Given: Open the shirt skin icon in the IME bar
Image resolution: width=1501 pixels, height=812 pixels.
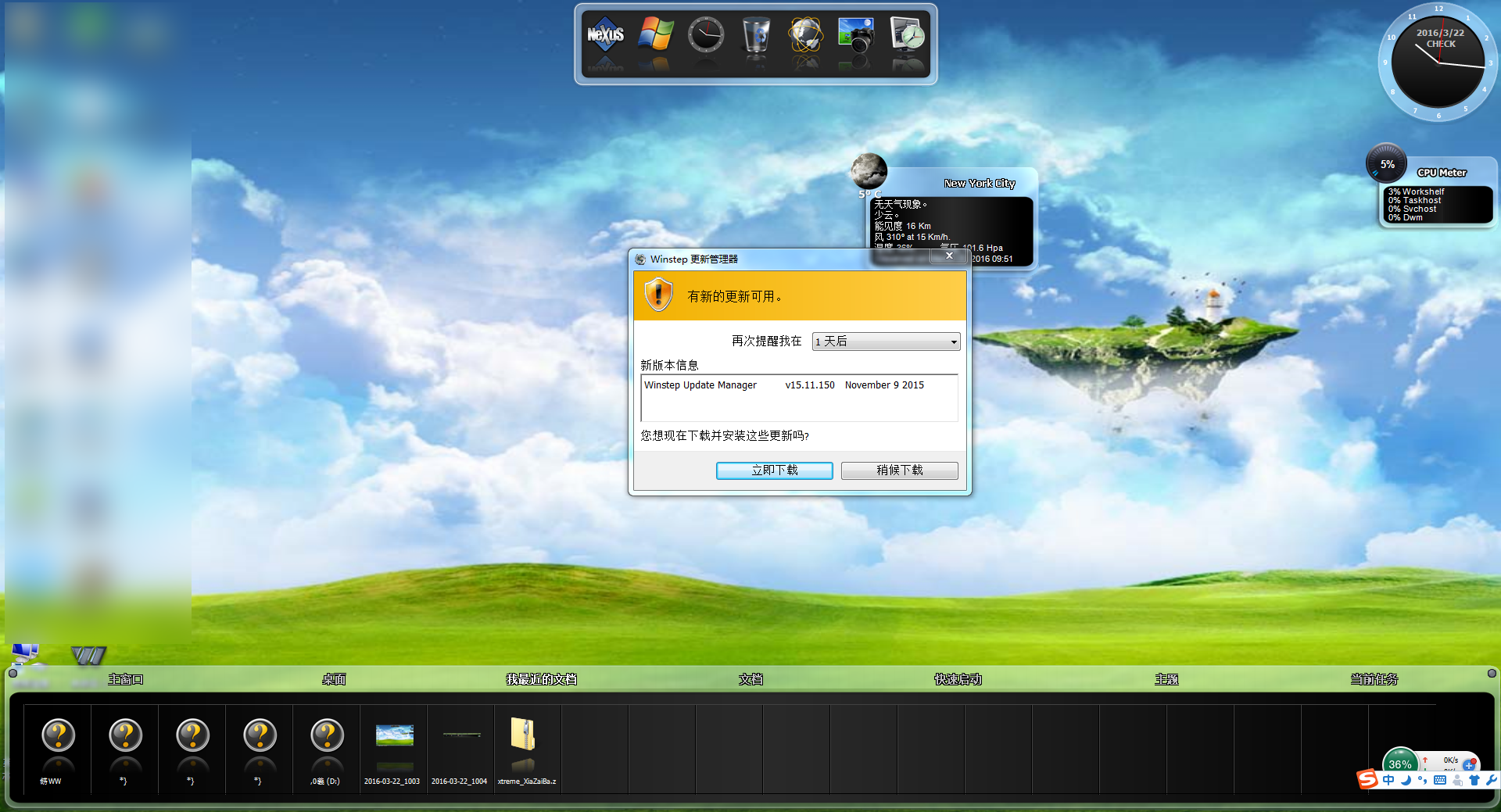Looking at the screenshot, I should tap(1474, 780).
